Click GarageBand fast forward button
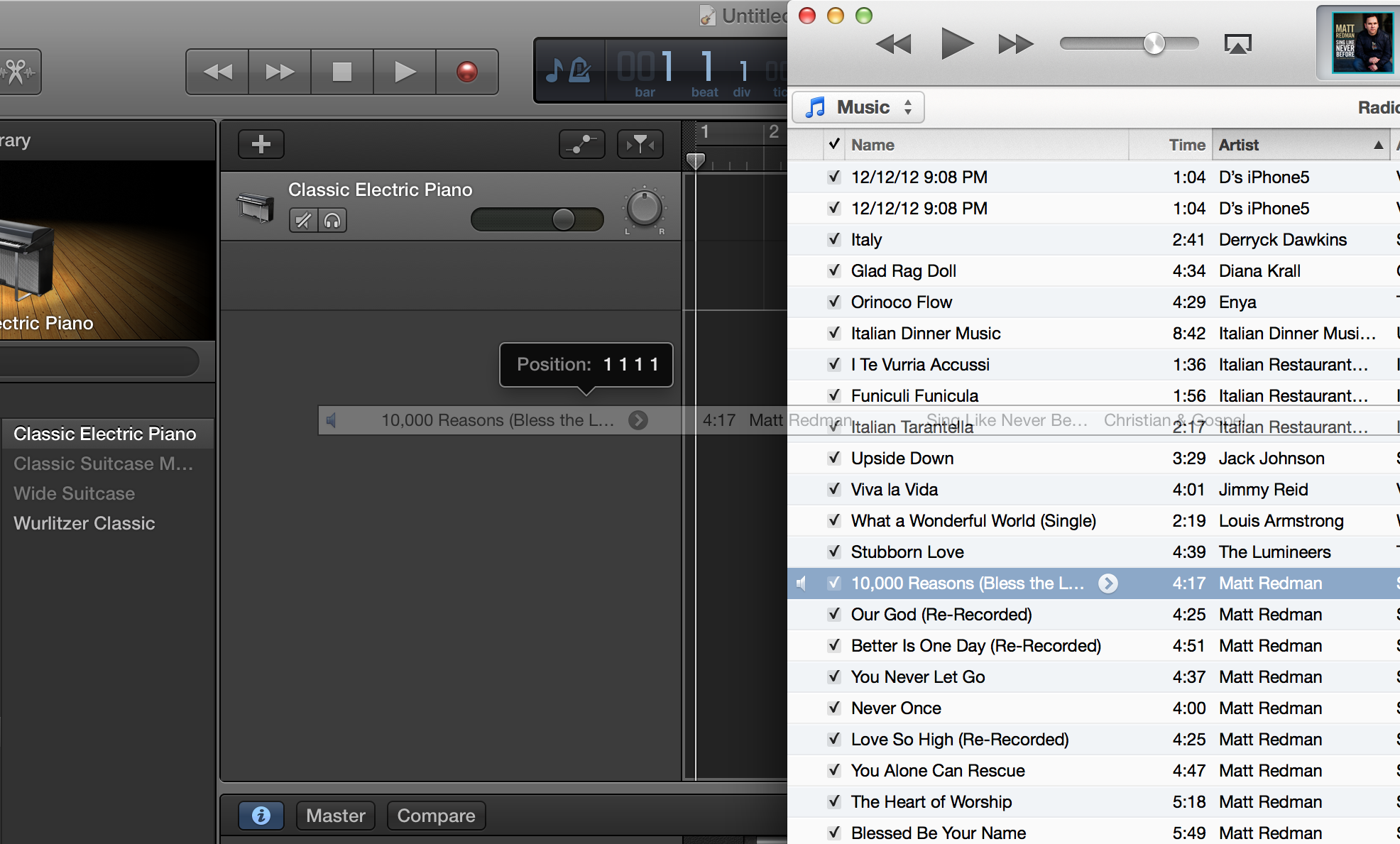 pos(280,72)
